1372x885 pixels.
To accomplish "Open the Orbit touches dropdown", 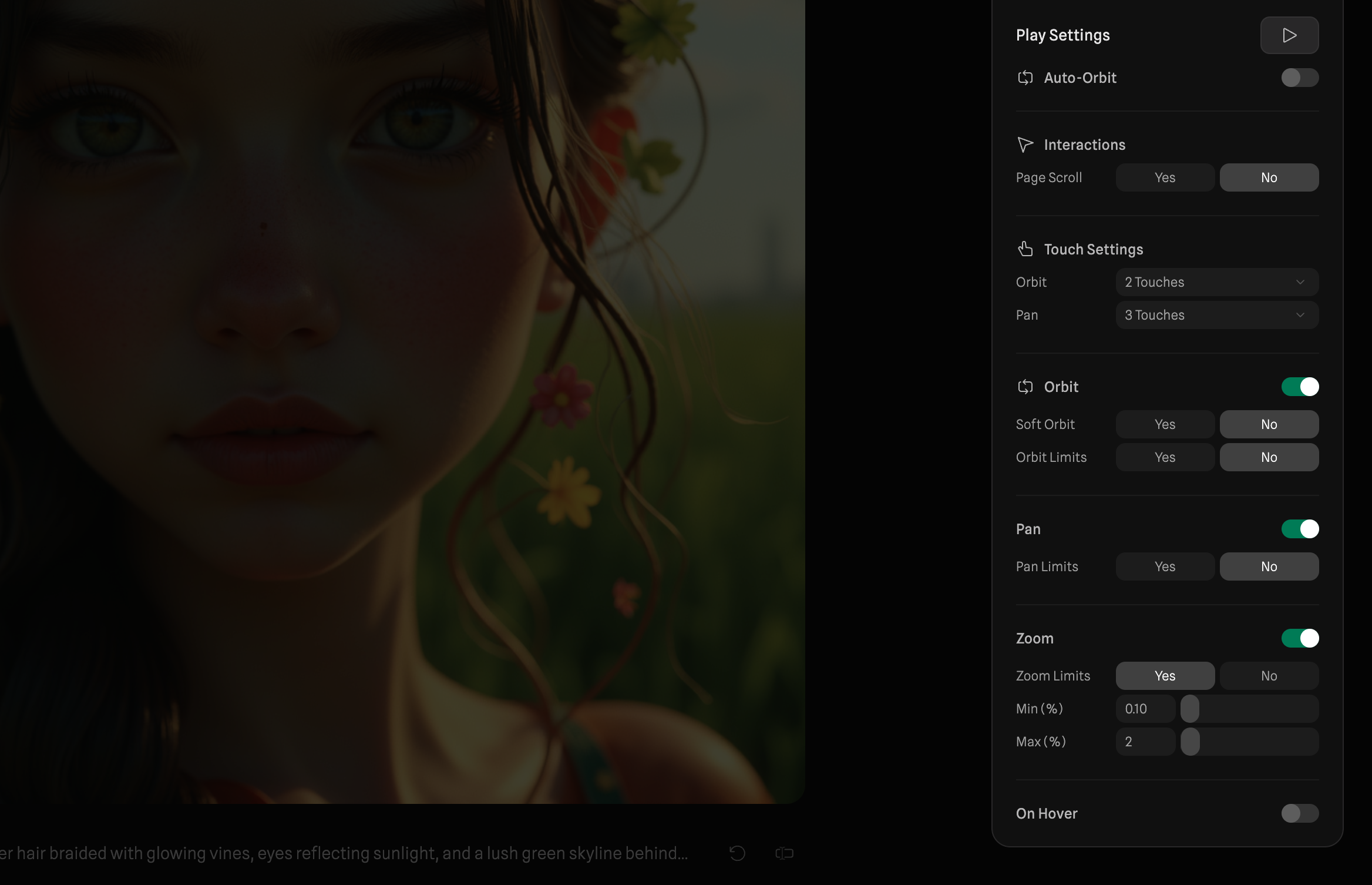I will pyautogui.click(x=1216, y=282).
